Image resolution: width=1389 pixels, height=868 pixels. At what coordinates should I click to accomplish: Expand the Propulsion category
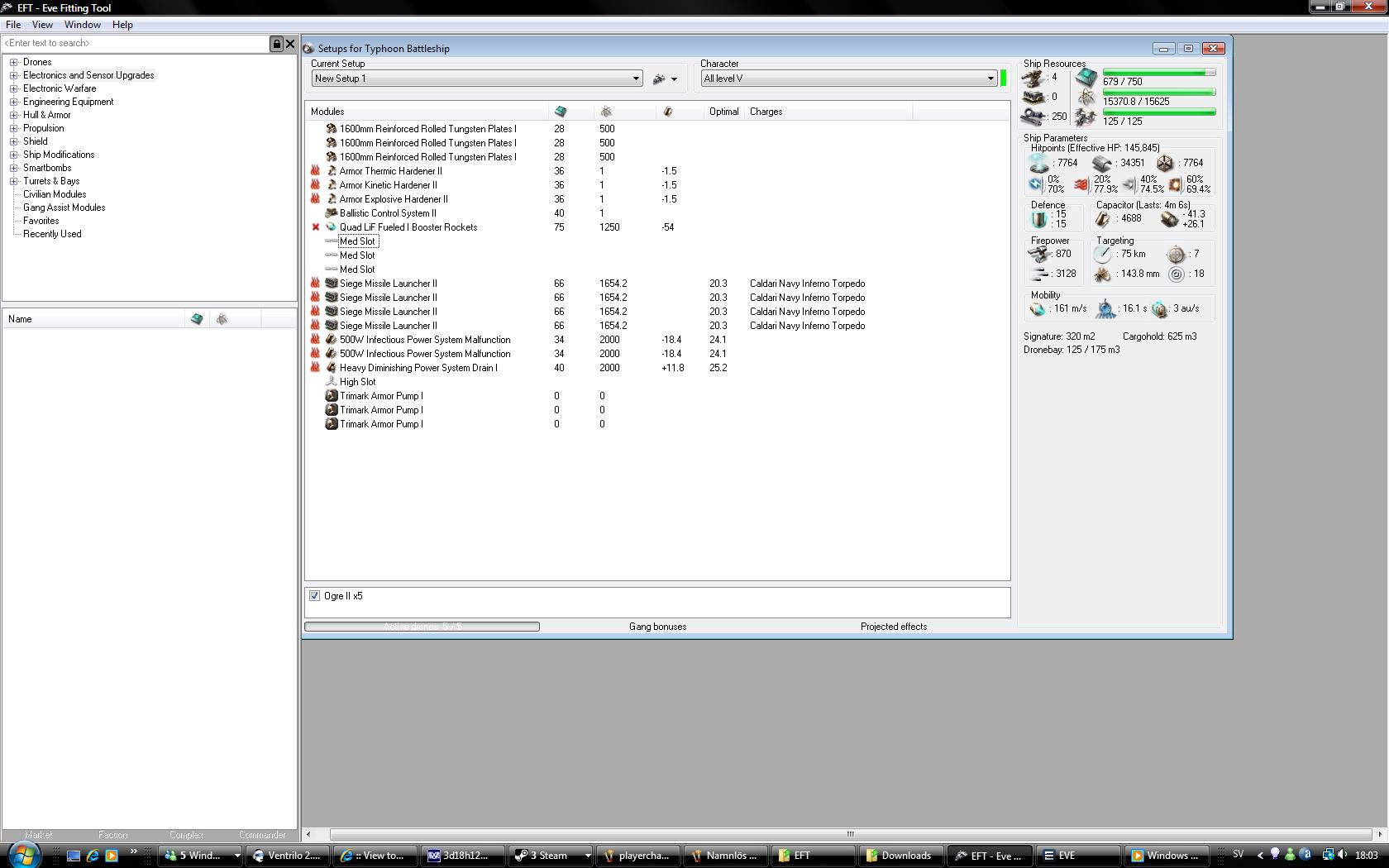click(13, 128)
